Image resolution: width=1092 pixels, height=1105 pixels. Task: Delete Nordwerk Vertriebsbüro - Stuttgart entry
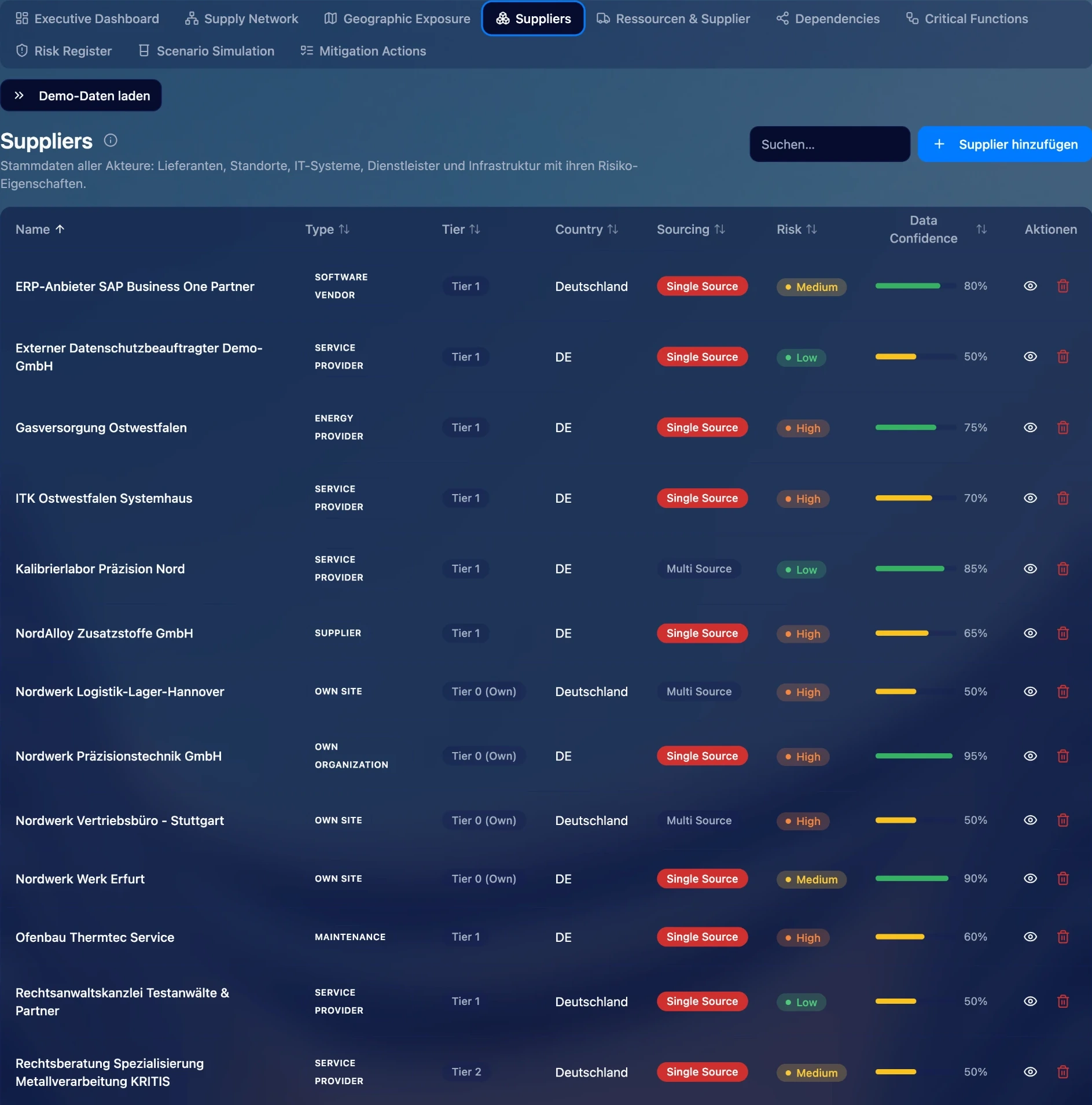tap(1062, 820)
